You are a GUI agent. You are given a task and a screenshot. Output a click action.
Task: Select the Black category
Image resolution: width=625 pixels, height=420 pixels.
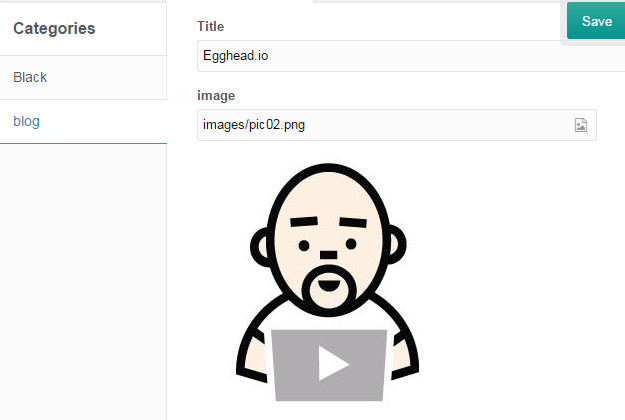(83, 77)
